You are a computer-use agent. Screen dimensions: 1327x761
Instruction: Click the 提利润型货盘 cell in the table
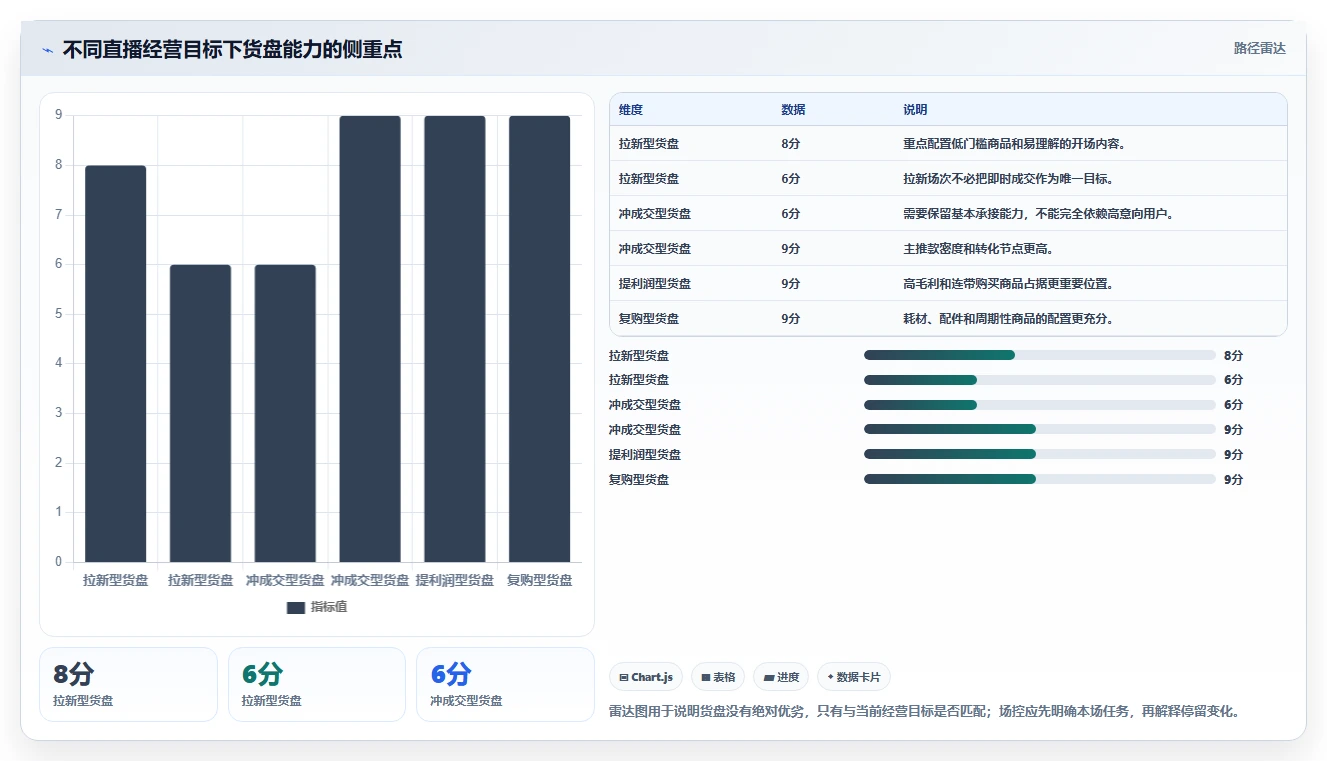tap(655, 284)
